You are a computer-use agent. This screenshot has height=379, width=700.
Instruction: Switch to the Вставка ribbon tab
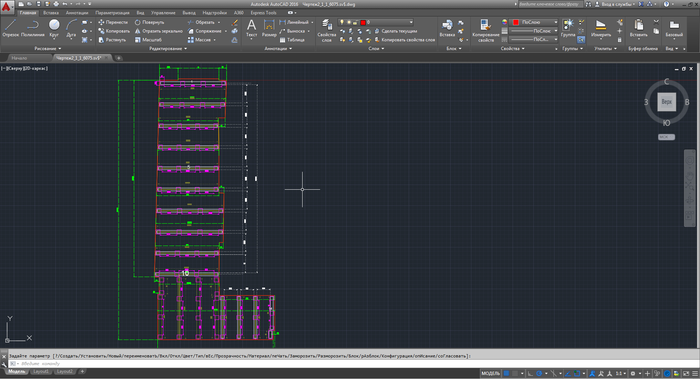click(50, 13)
